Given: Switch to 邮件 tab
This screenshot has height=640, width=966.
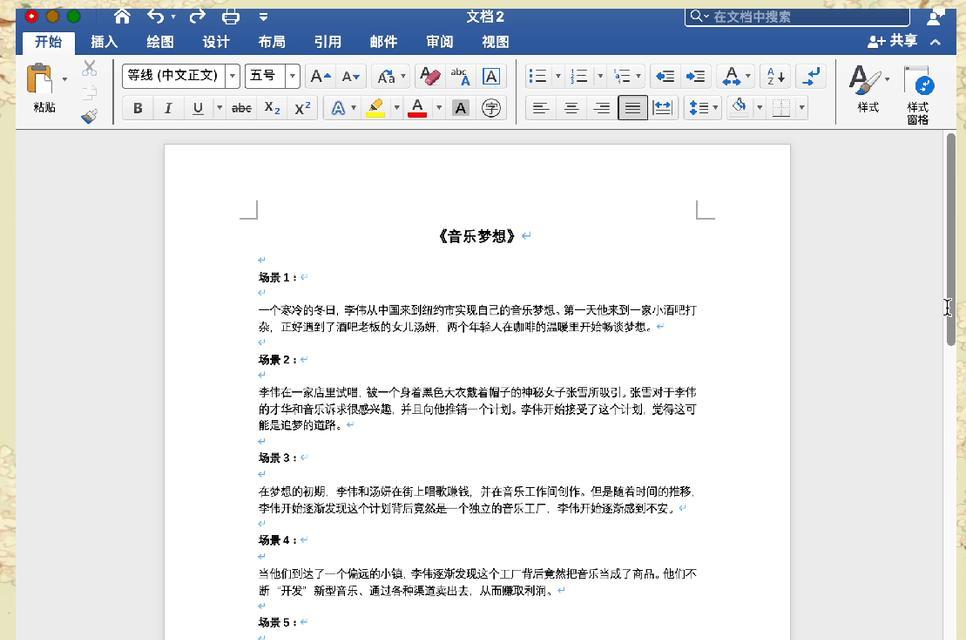Looking at the screenshot, I should coord(383,42).
